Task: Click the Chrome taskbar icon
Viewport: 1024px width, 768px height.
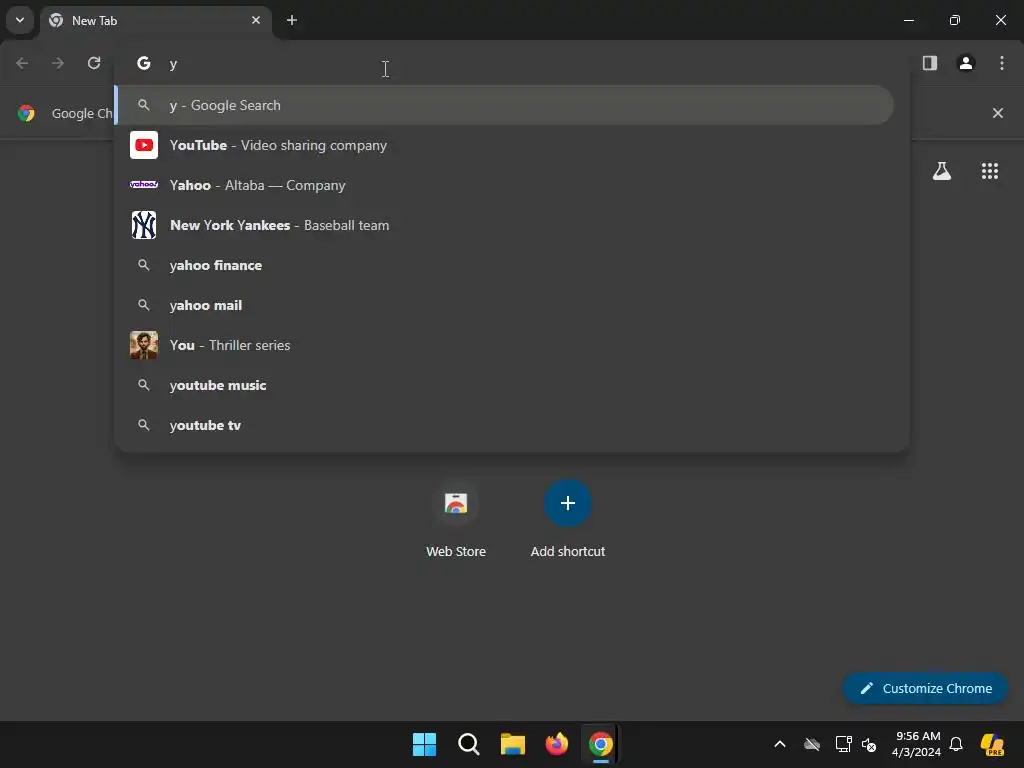Action: tap(601, 744)
